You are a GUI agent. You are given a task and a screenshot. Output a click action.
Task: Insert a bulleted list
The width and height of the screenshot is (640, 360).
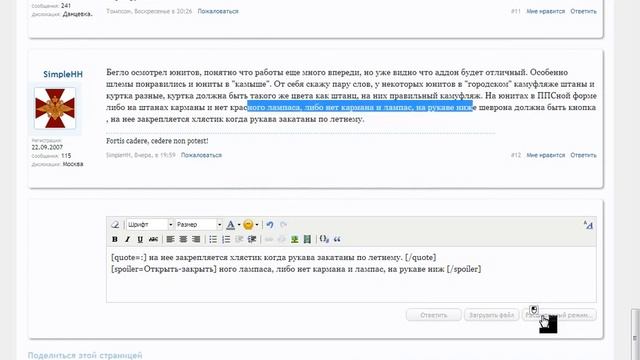213,239
